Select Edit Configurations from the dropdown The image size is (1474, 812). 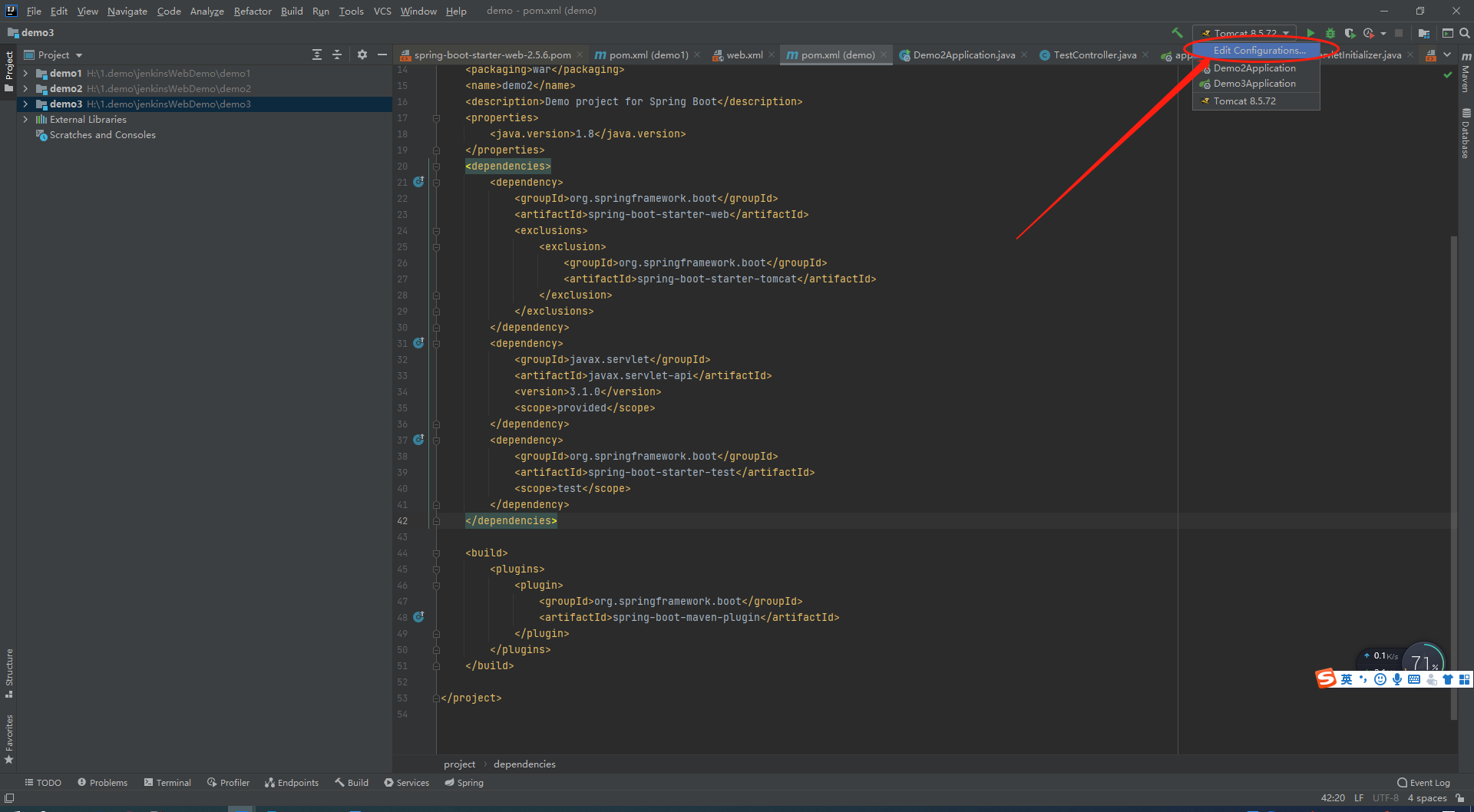click(x=1259, y=51)
